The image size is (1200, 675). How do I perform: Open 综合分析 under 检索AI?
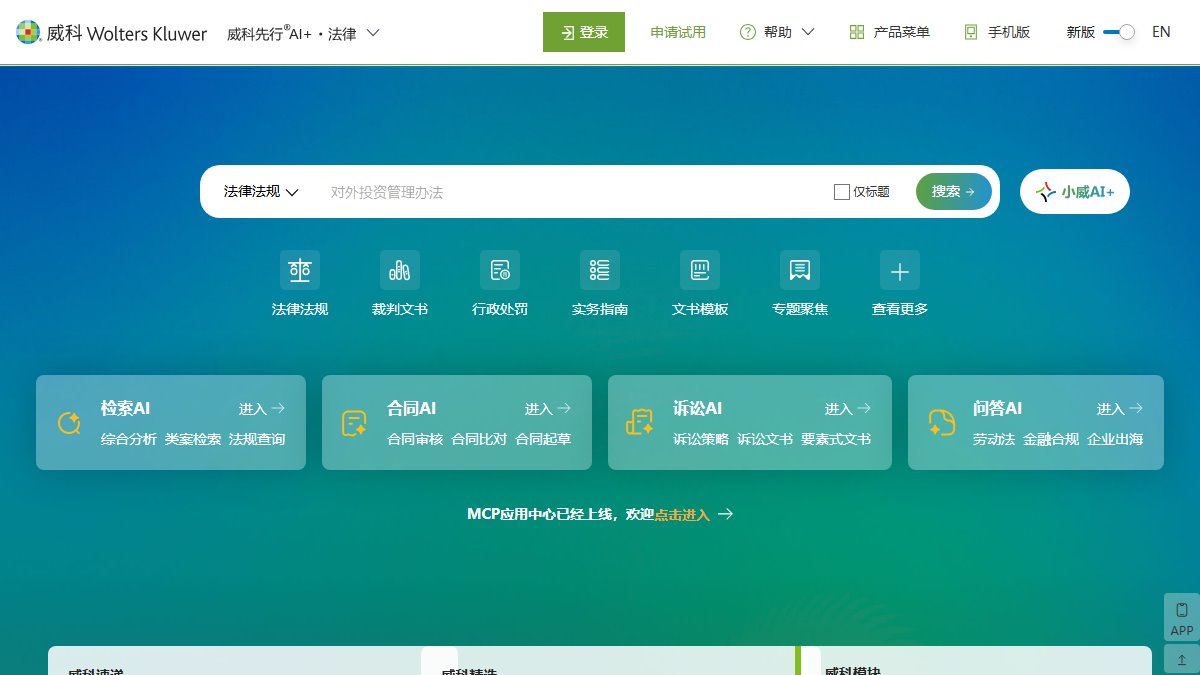[129, 439]
